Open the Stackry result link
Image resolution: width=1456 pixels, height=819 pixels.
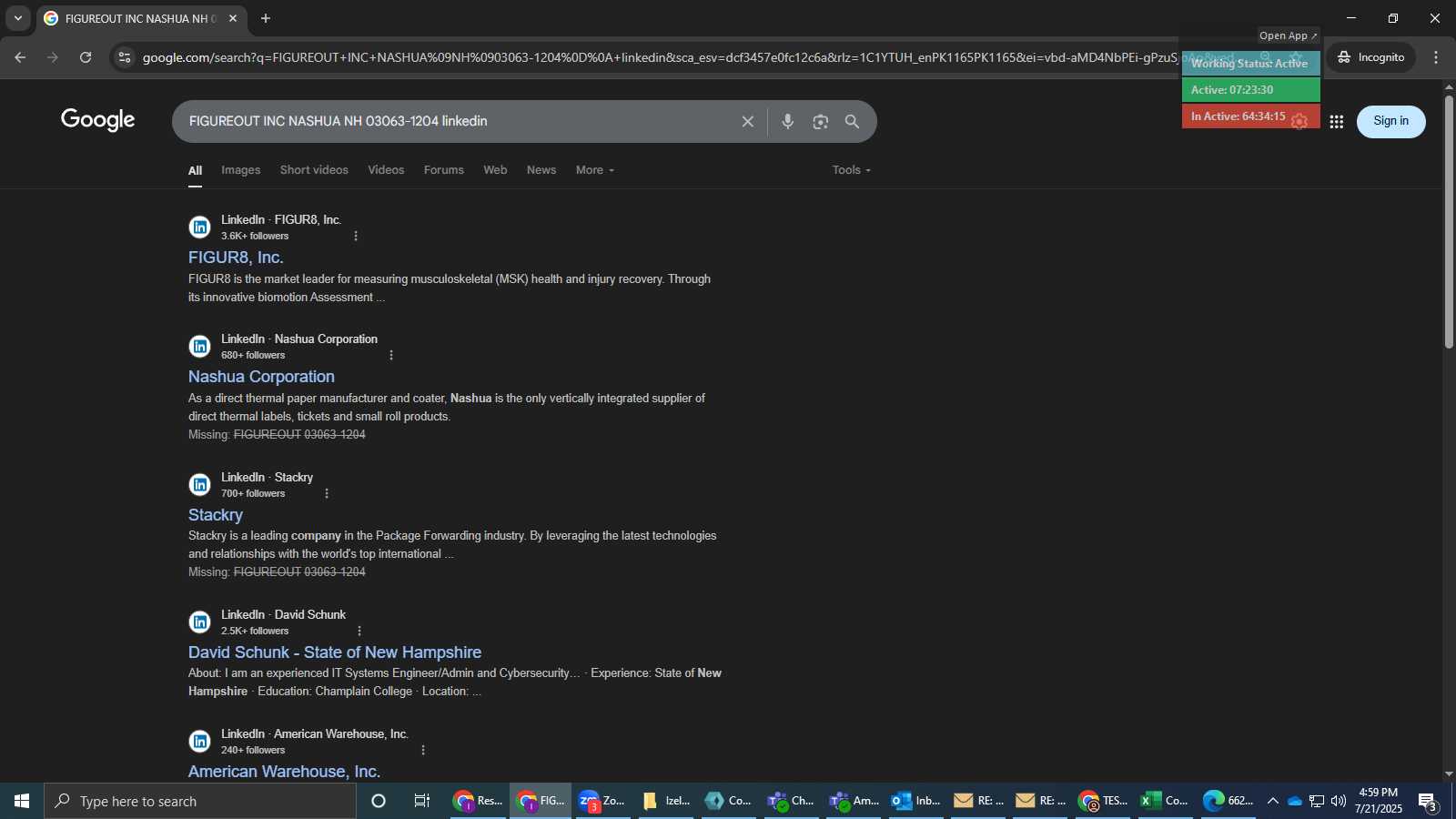[x=216, y=515]
